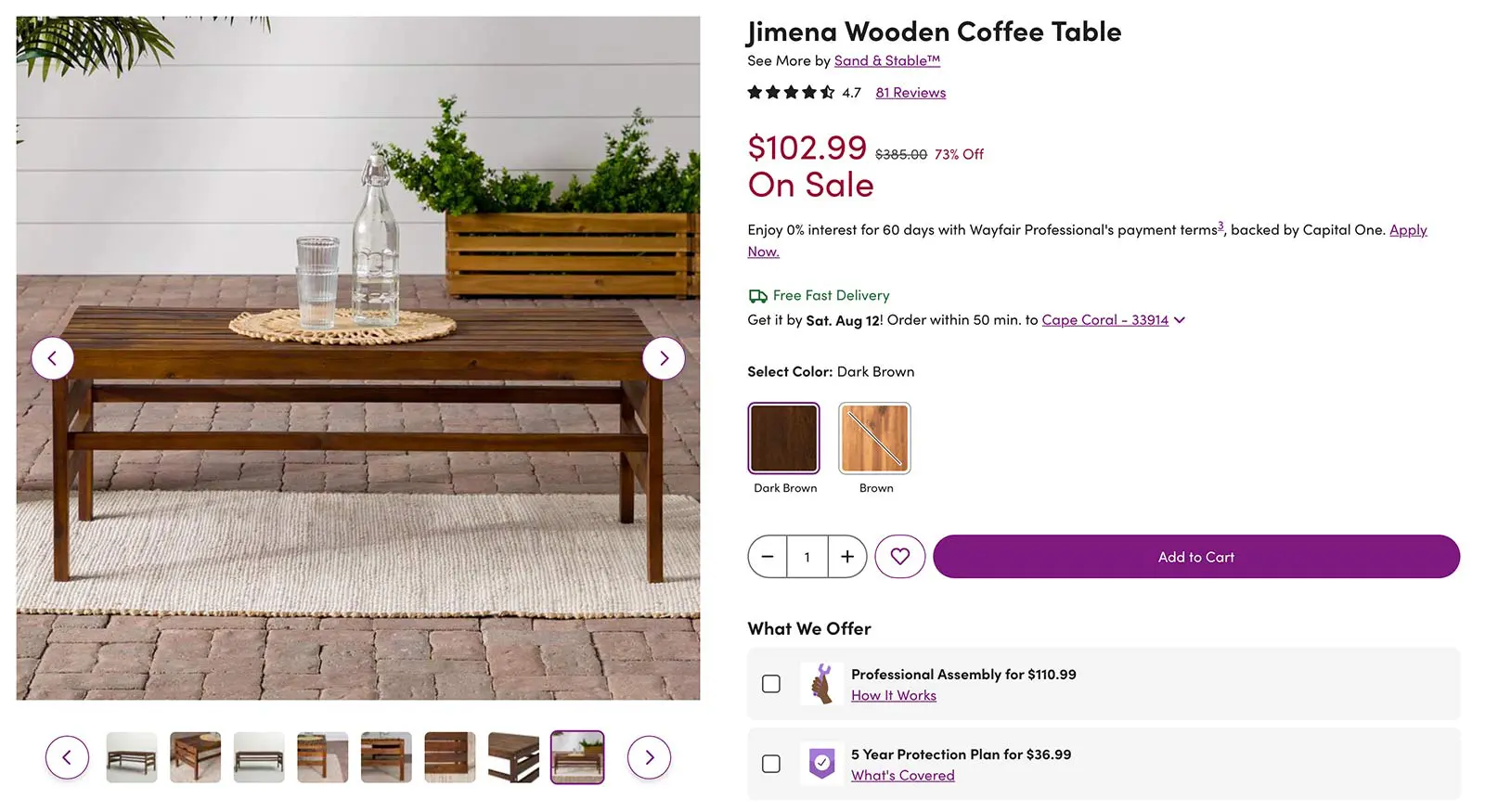Check the 5 Year Protection Plan box

coord(771,764)
